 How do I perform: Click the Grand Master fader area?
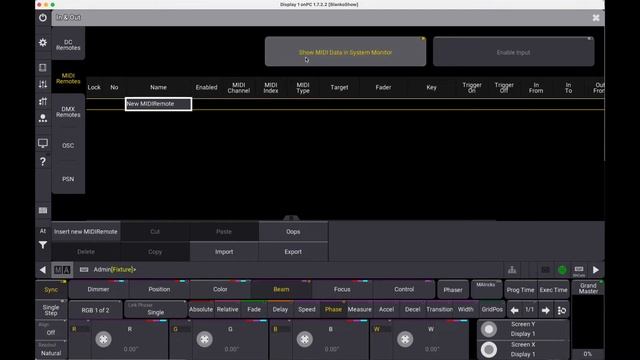point(588,320)
